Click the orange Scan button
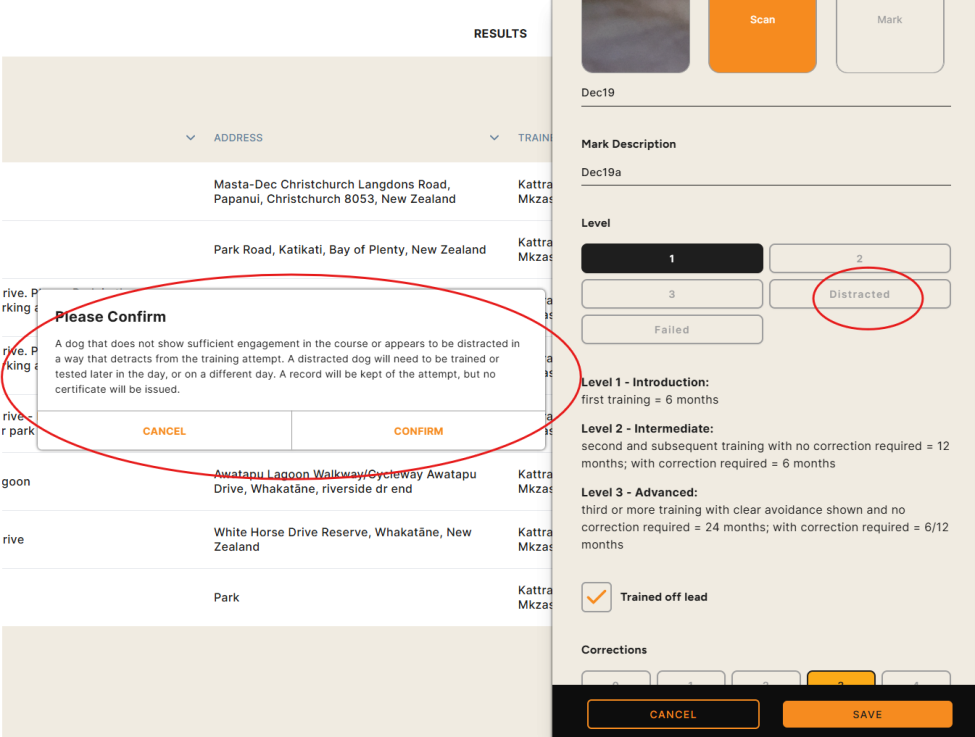The width and height of the screenshot is (975, 737). pyautogui.click(x=762, y=35)
